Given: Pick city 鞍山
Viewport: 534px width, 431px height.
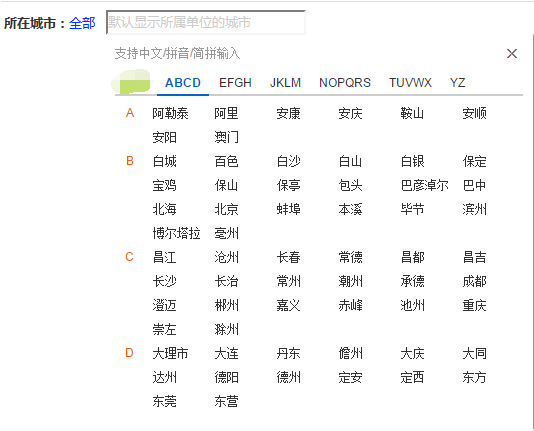Looking at the screenshot, I should coord(412,113).
